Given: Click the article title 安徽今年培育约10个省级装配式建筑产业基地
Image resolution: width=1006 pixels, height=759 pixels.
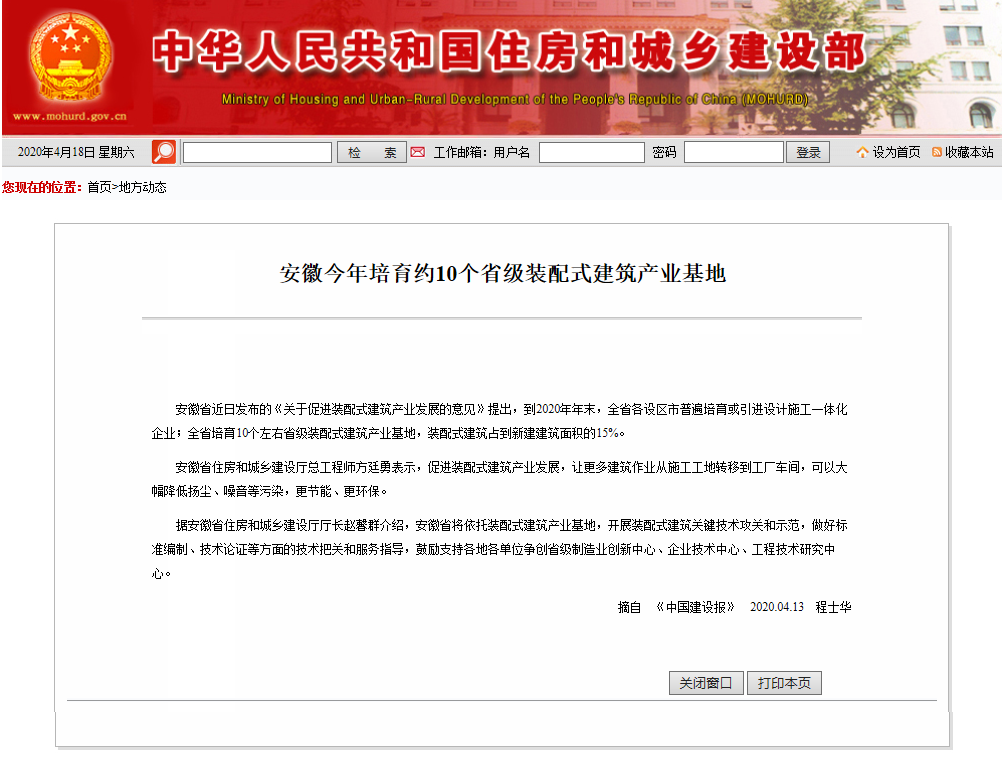Looking at the screenshot, I should pyautogui.click(x=502, y=273).
